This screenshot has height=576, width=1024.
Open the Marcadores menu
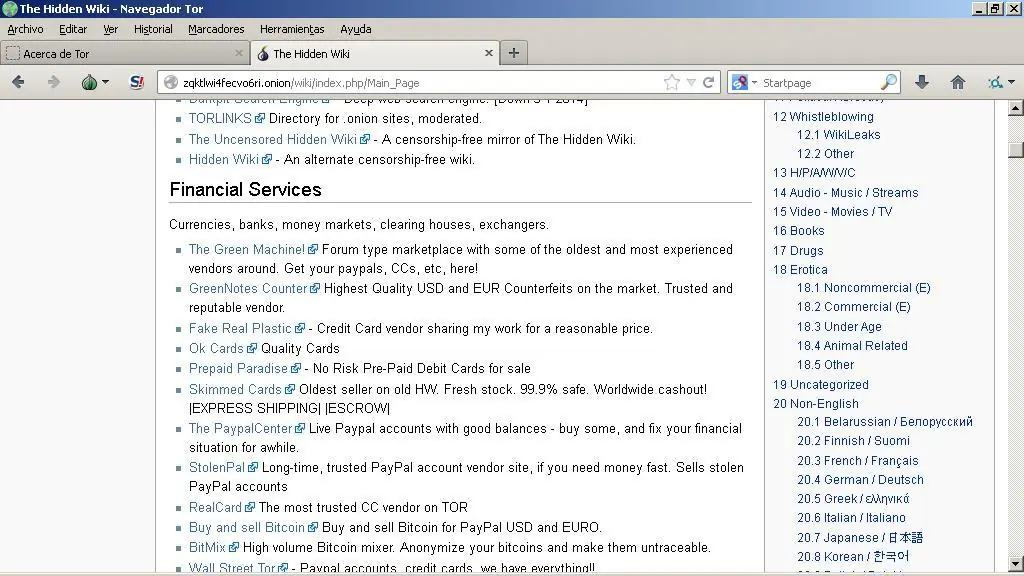point(216,29)
